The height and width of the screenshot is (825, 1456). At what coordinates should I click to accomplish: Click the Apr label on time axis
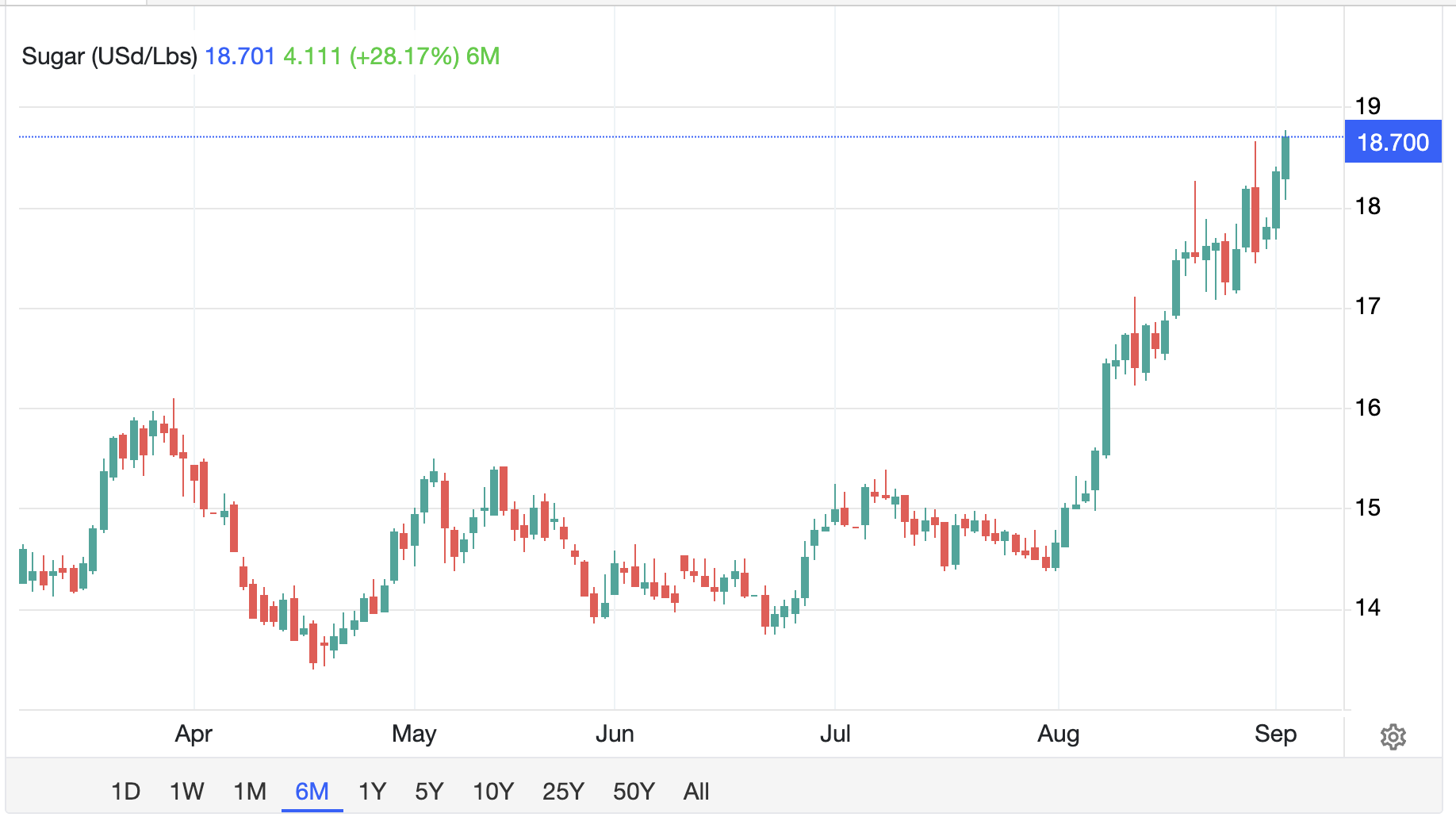(193, 734)
